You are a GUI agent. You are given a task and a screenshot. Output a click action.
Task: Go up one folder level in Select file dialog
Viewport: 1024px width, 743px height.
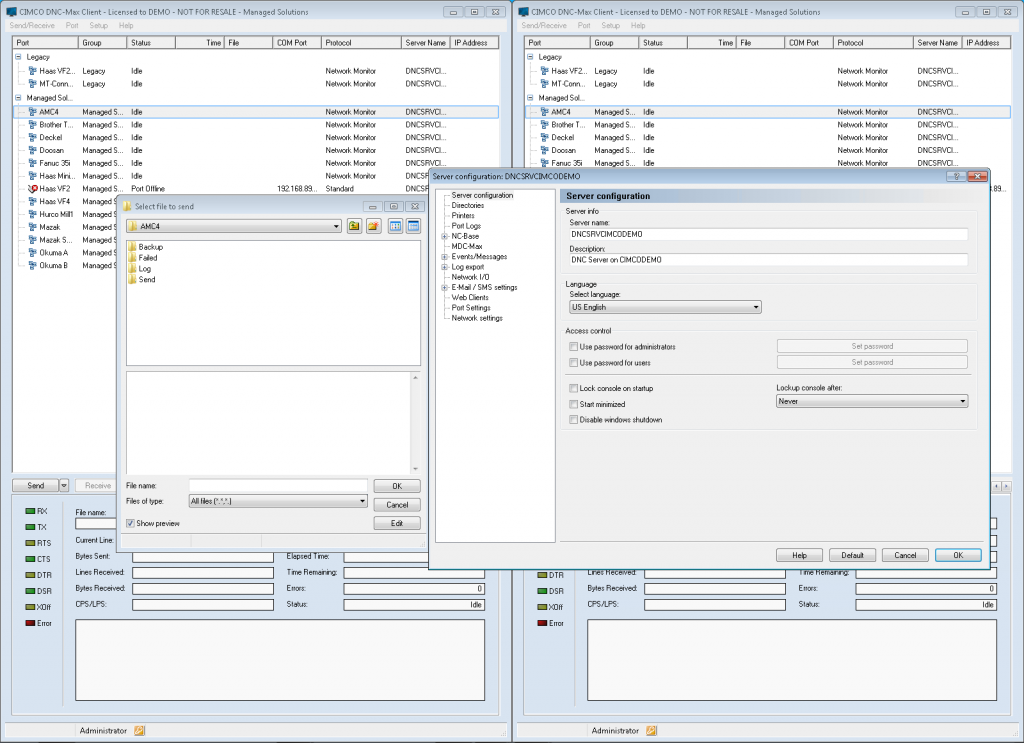[354, 226]
